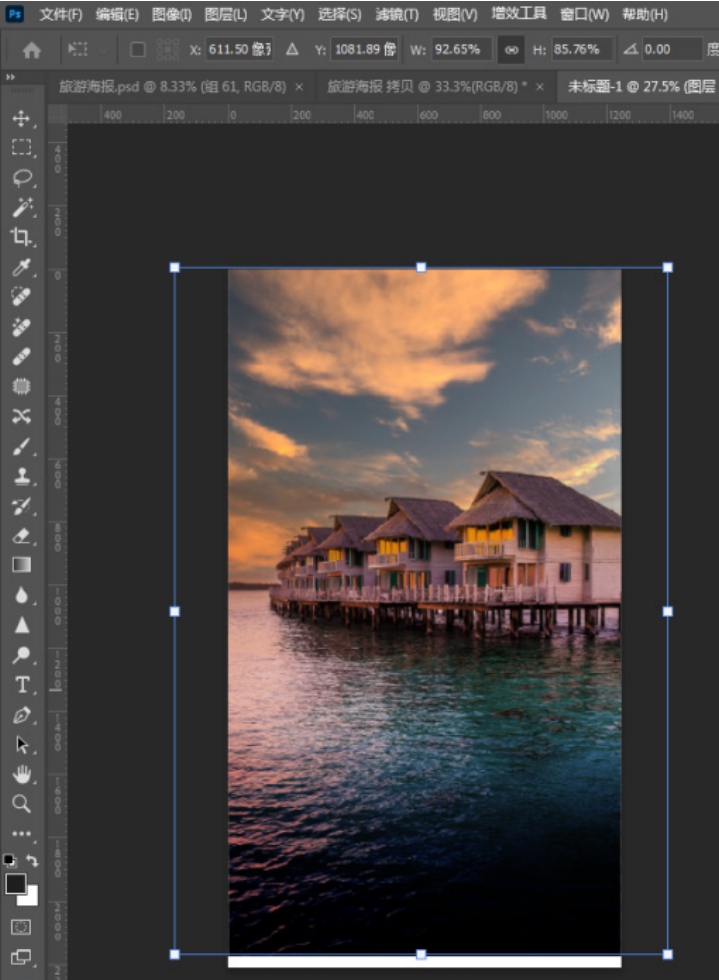The width and height of the screenshot is (719, 980).
Task: Pick the Eyedropper tool
Action: click(x=21, y=267)
